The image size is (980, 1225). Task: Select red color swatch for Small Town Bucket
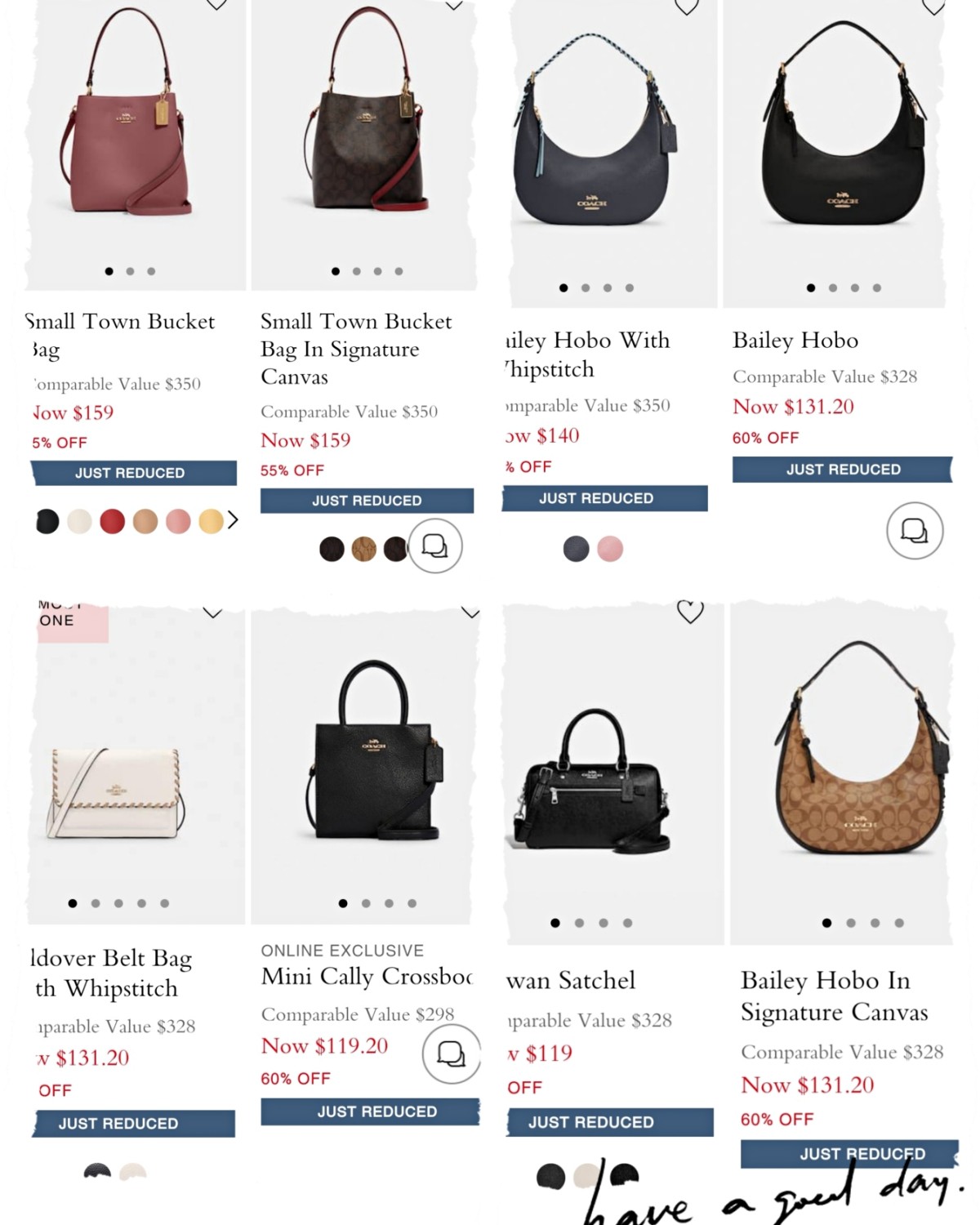point(113,521)
